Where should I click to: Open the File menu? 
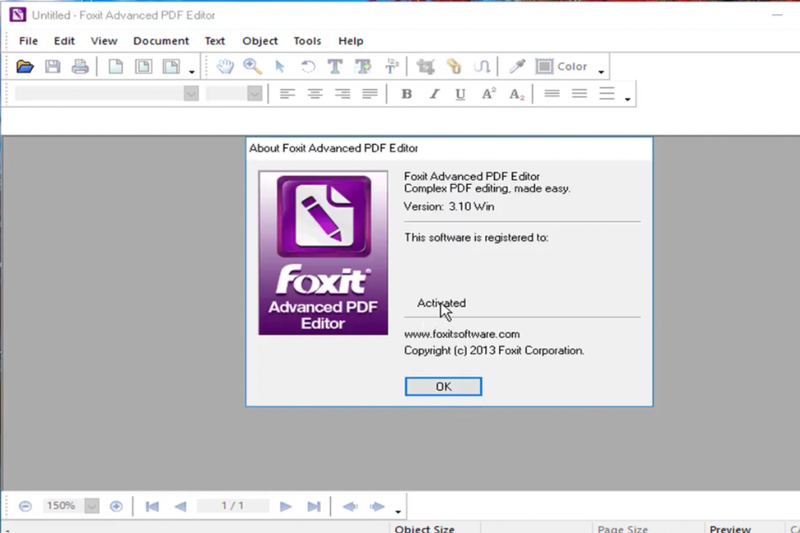point(29,41)
